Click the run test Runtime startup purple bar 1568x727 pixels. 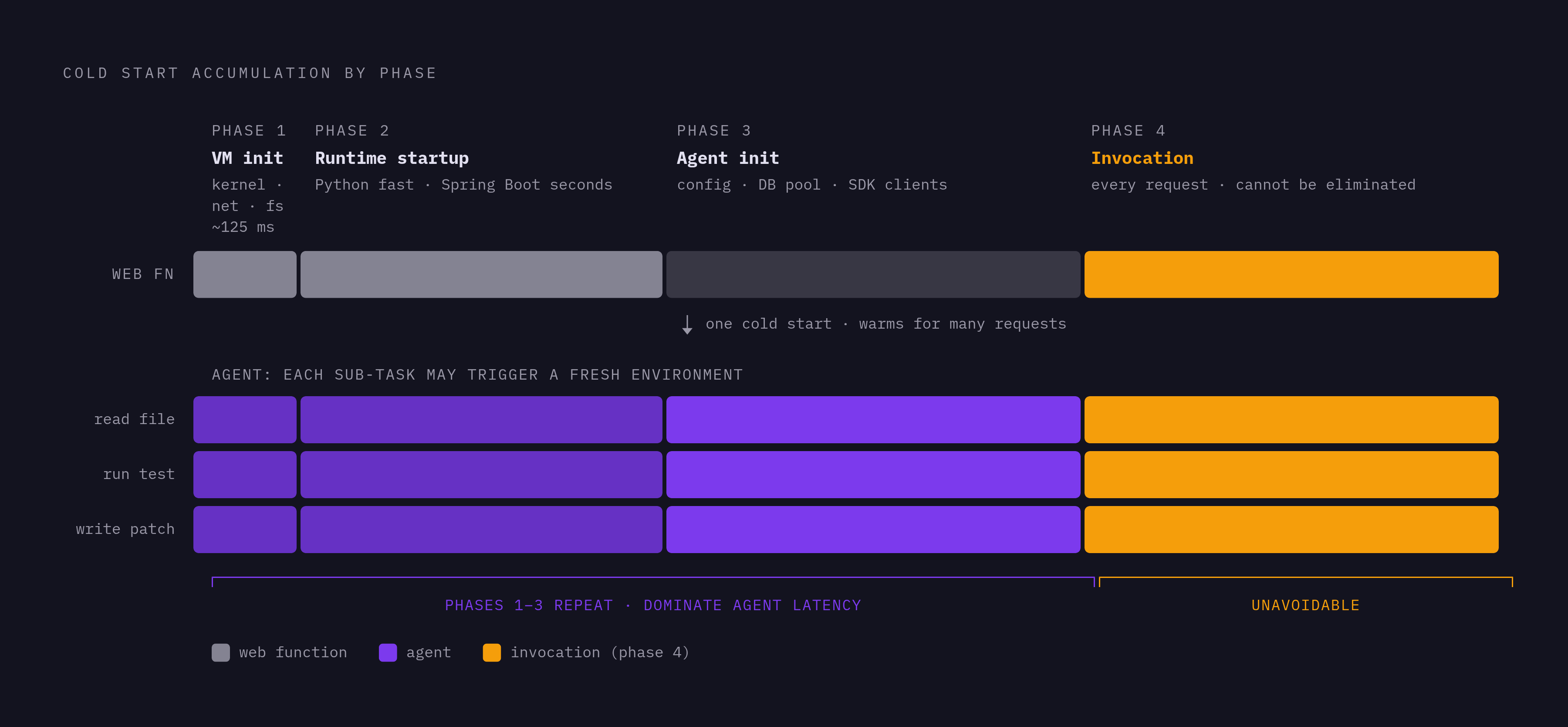tap(481, 474)
